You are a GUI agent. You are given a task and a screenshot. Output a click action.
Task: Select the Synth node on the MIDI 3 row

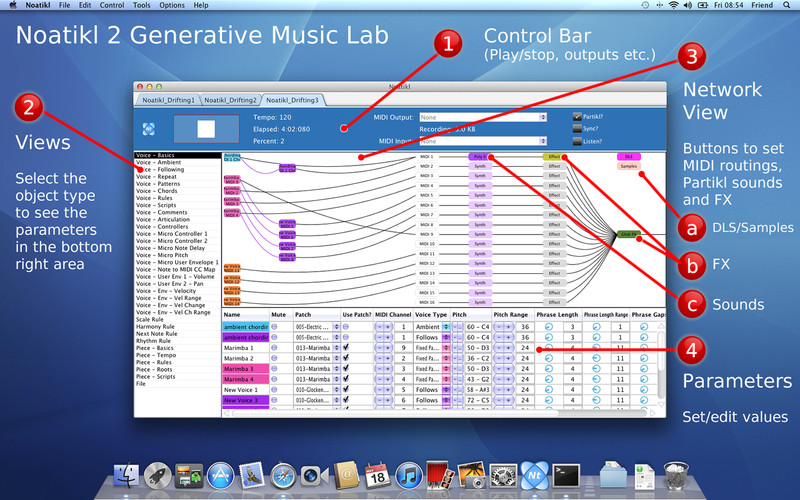480,176
